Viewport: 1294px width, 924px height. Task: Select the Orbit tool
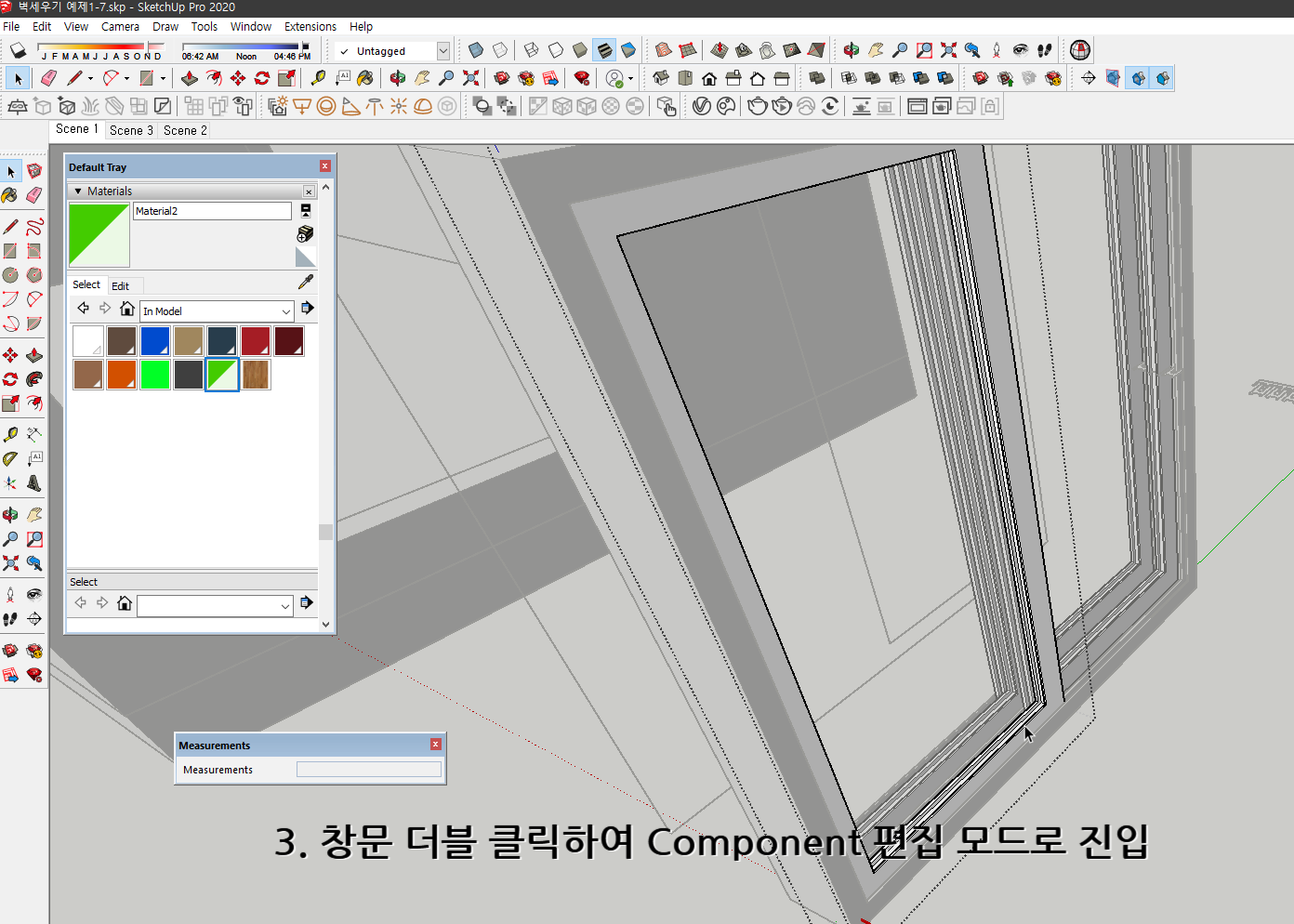(x=397, y=78)
